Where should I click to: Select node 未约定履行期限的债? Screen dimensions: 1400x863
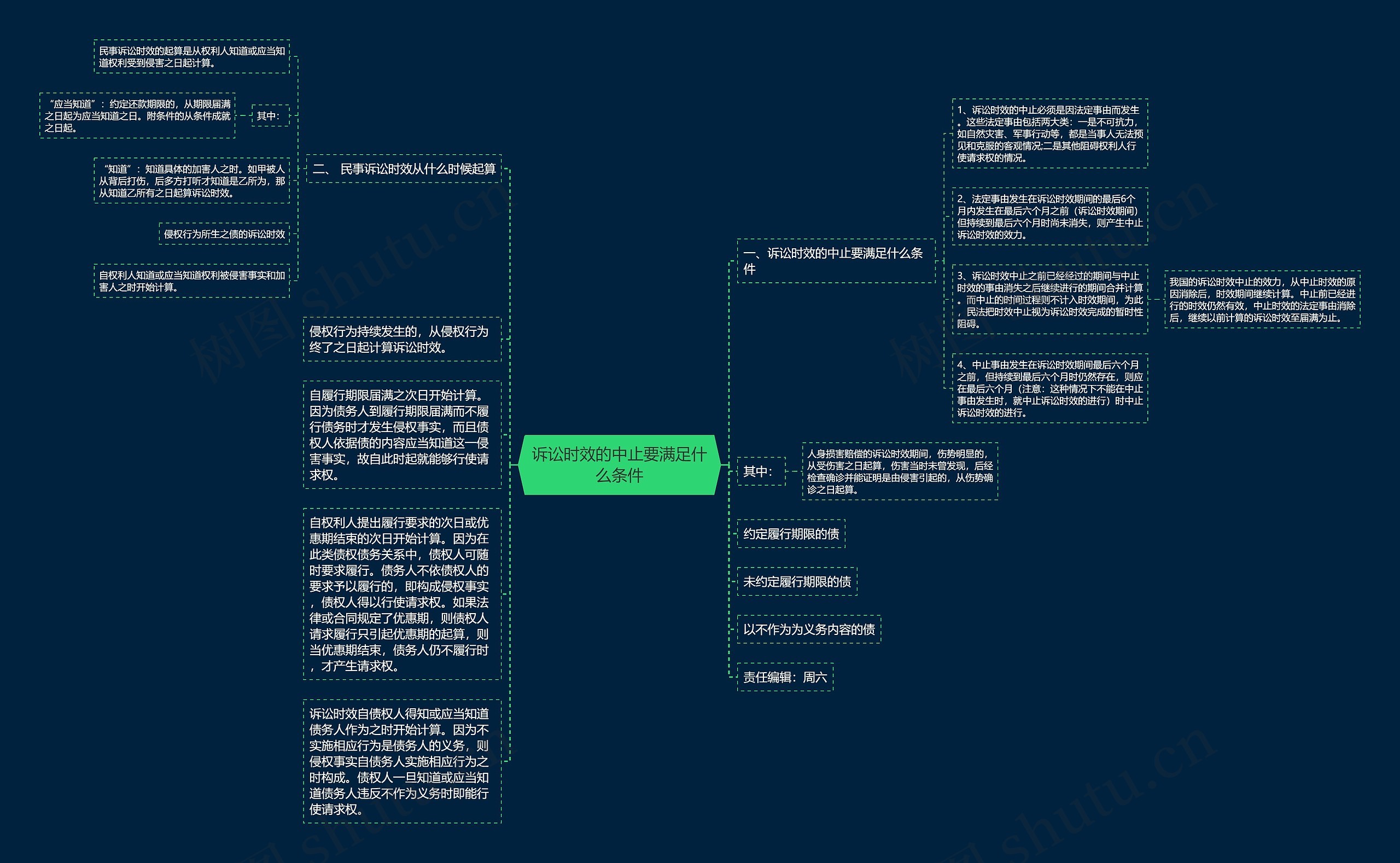[x=797, y=581]
